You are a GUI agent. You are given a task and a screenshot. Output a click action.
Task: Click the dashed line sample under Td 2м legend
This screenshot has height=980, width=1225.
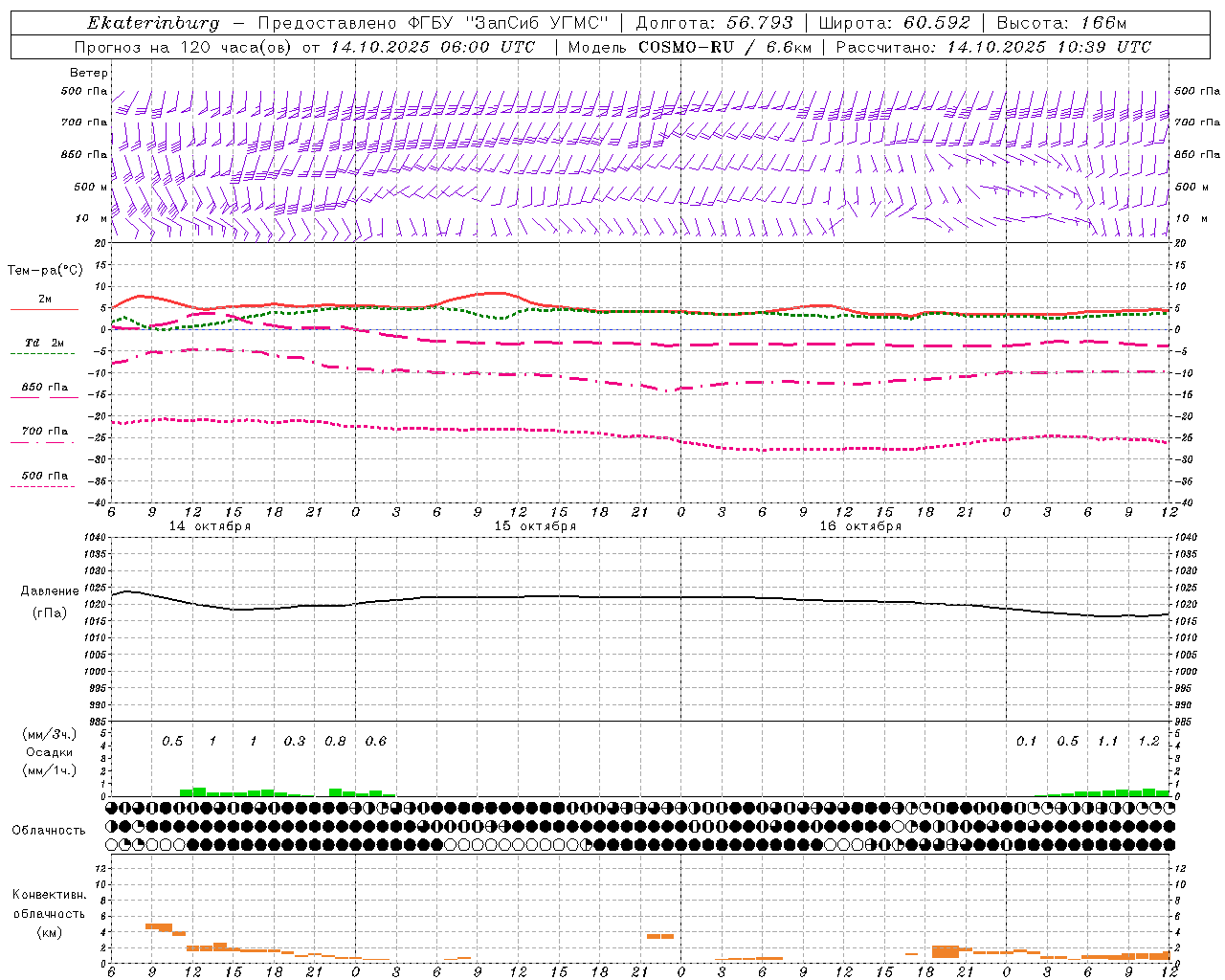[43, 353]
